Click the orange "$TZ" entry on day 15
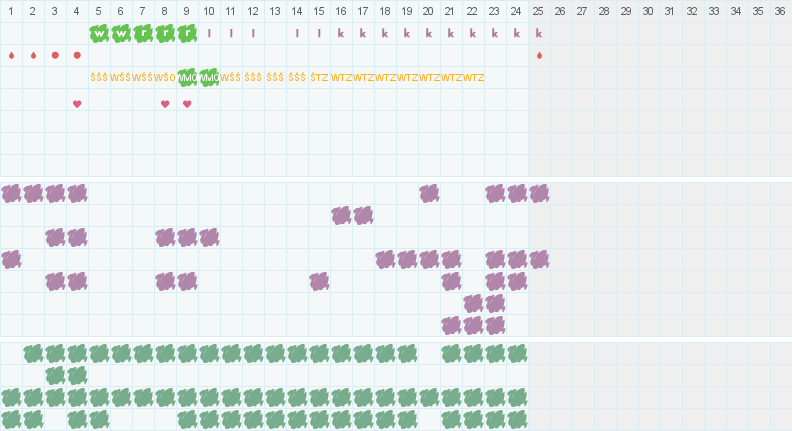 coord(319,77)
